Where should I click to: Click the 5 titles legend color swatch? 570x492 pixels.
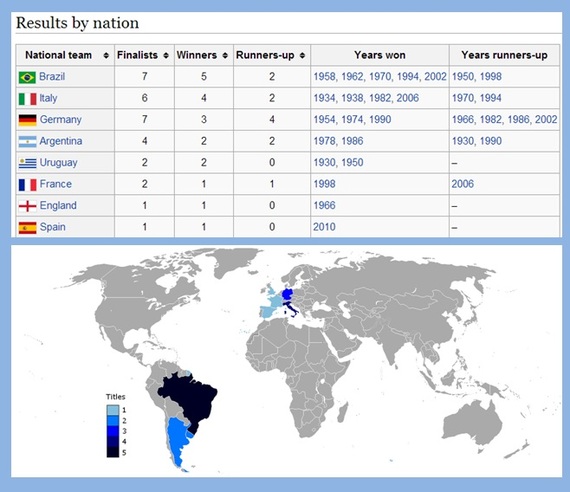point(113,452)
